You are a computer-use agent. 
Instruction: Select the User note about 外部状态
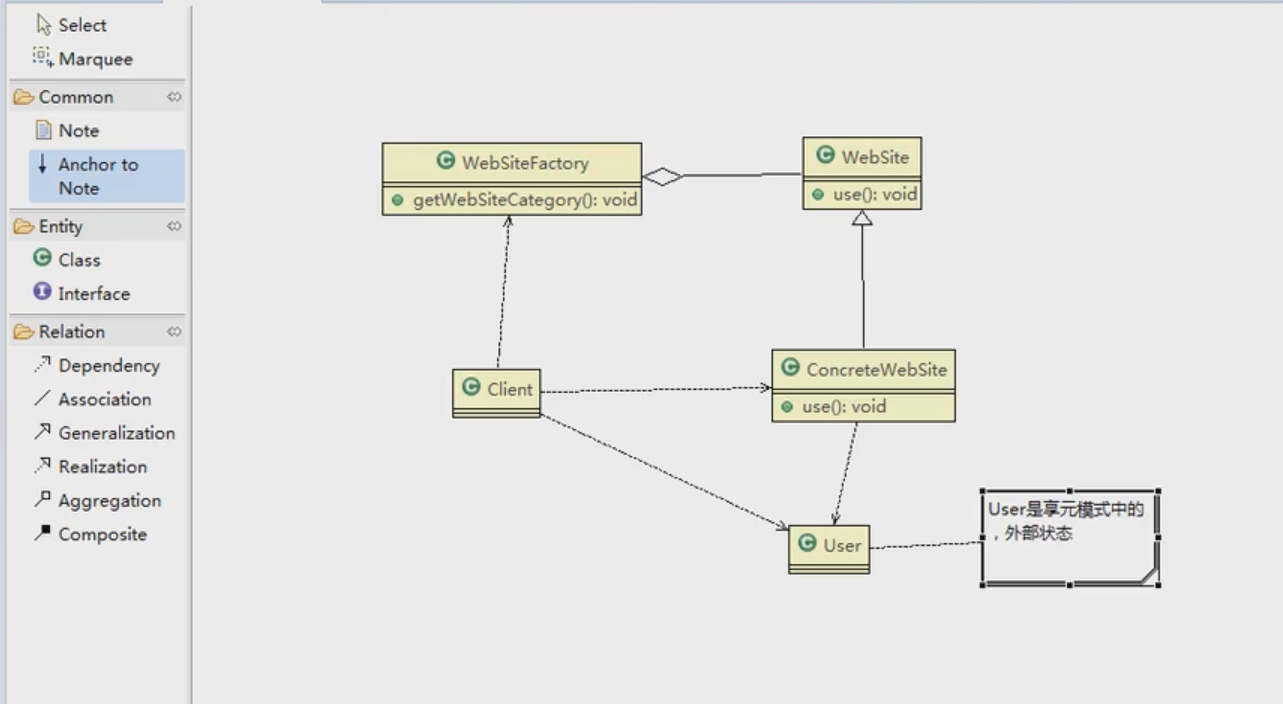pos(1070,538)
